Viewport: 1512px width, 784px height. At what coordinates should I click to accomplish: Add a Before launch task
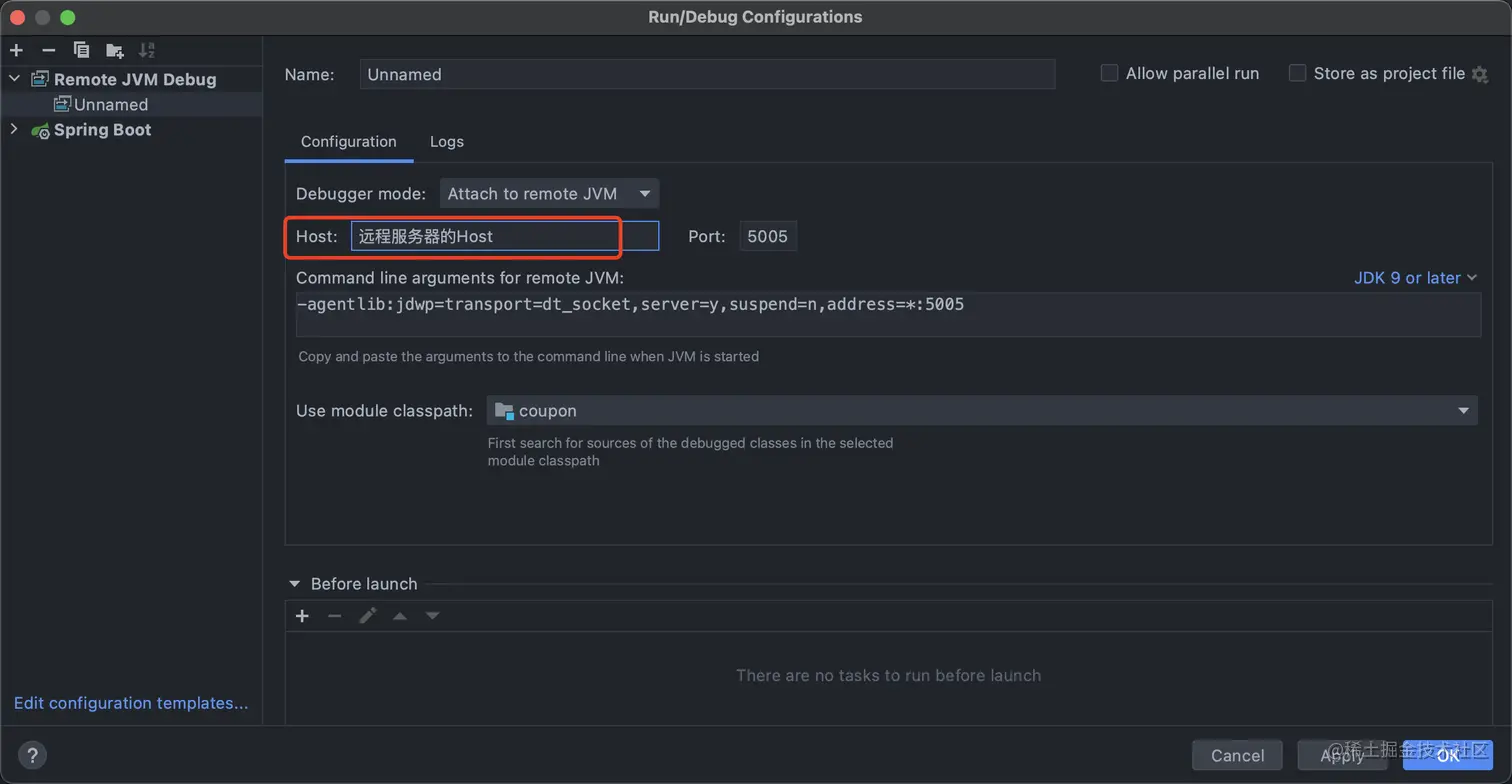pos(302,616)
